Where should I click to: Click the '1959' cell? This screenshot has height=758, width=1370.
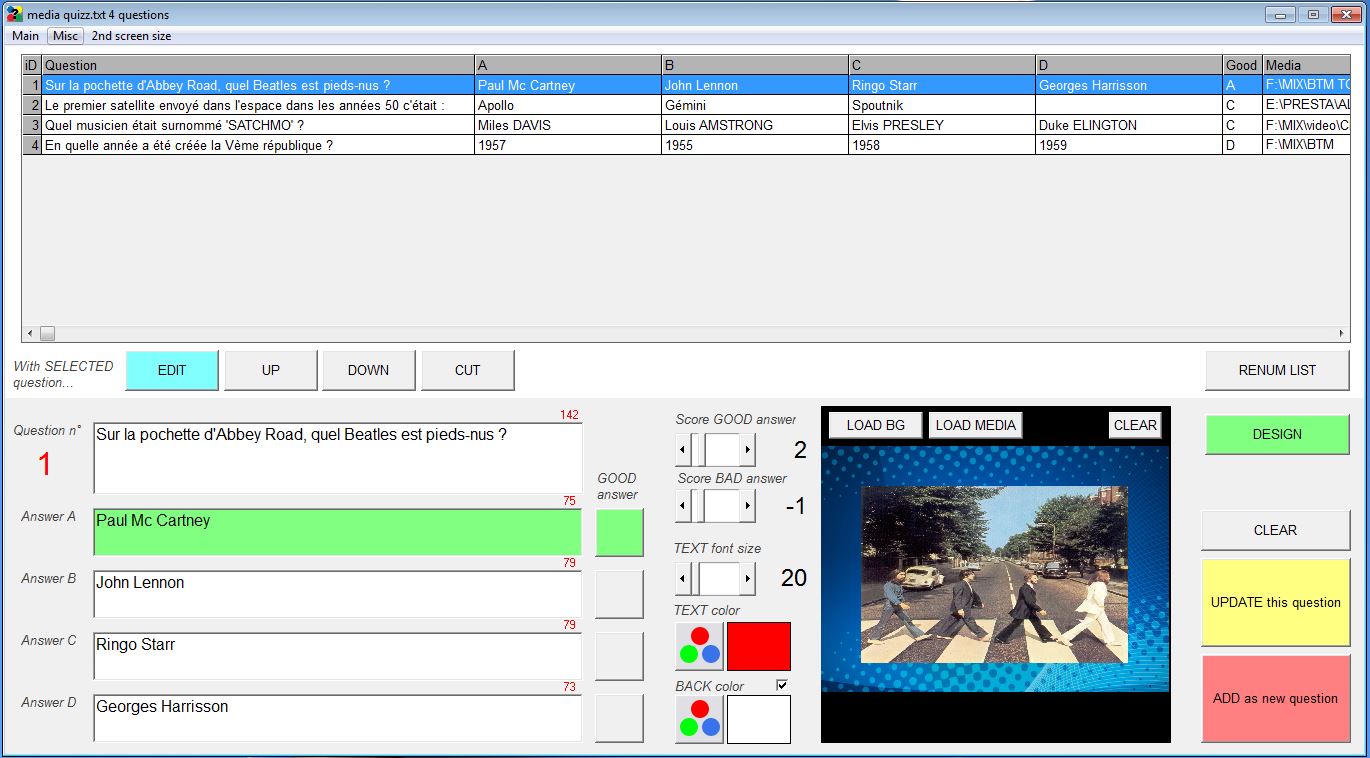click(x=1129, y=145)
